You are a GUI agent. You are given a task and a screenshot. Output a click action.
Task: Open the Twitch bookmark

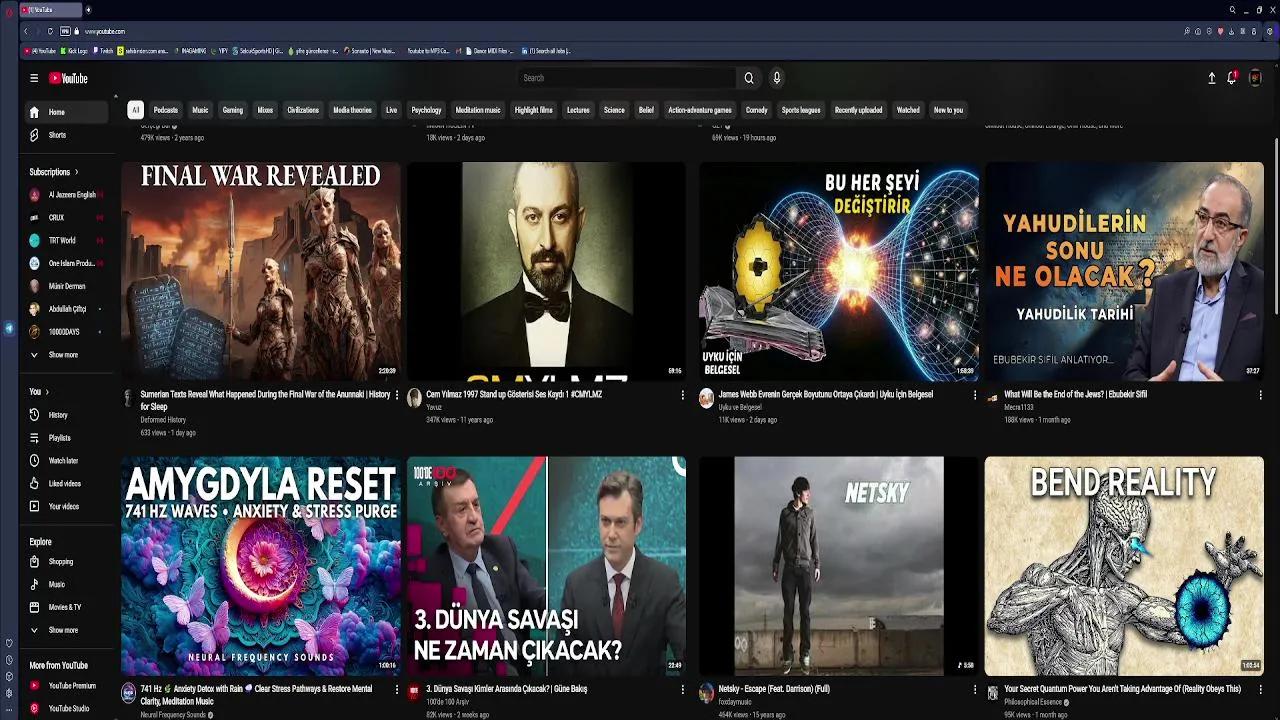point(104,51)
